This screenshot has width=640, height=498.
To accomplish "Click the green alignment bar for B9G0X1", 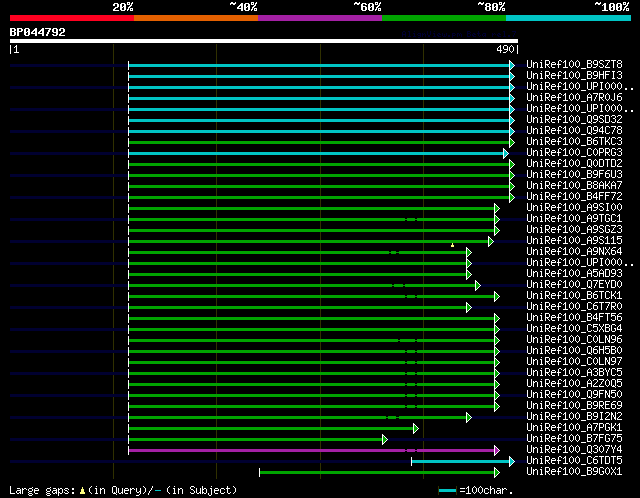I will pyautogui.click(x=377, y=473).
